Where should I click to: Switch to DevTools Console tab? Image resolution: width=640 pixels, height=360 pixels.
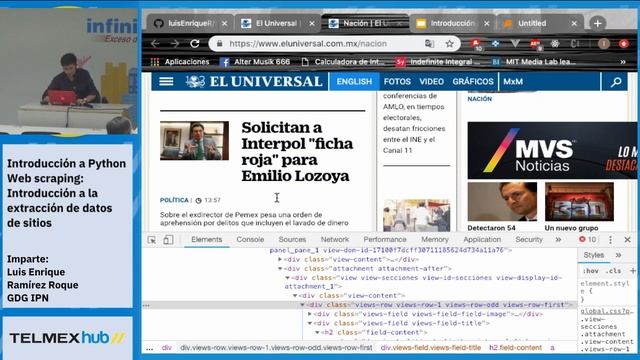(250, 240)
